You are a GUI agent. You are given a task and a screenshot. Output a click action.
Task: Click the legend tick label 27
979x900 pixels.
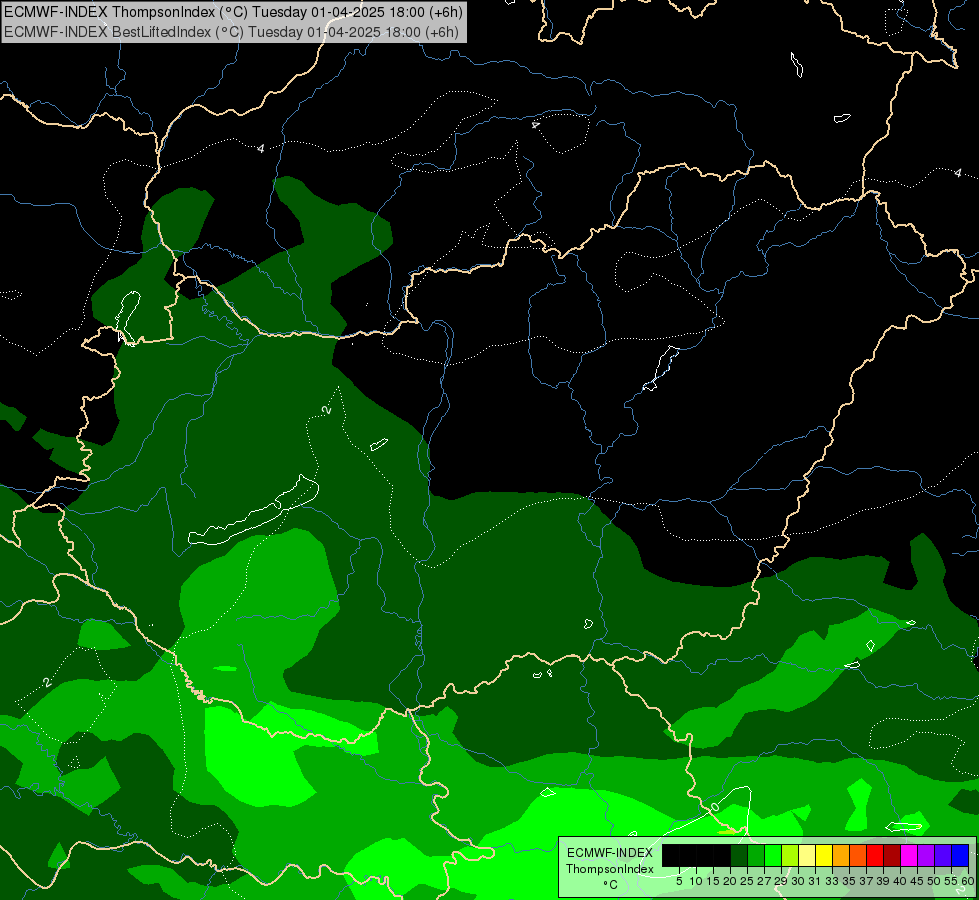click(x=764, y=881)
